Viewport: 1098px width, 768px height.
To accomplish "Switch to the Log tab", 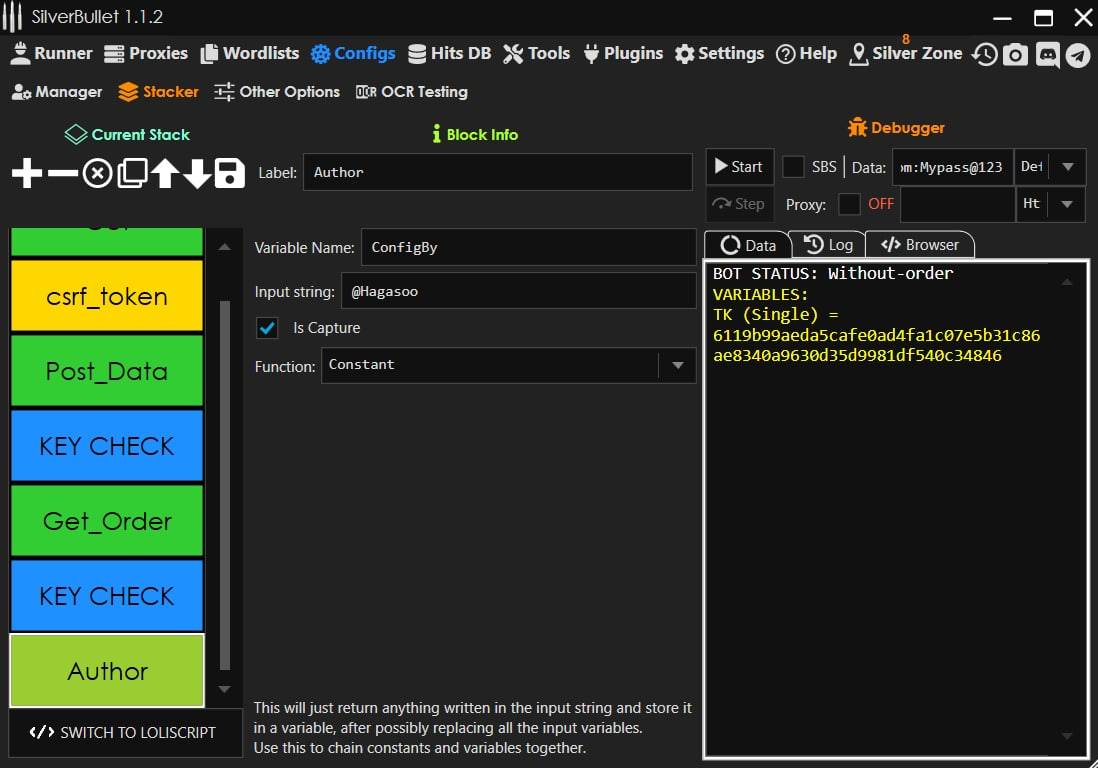I will pyautogui.click(x=828, y=245).
